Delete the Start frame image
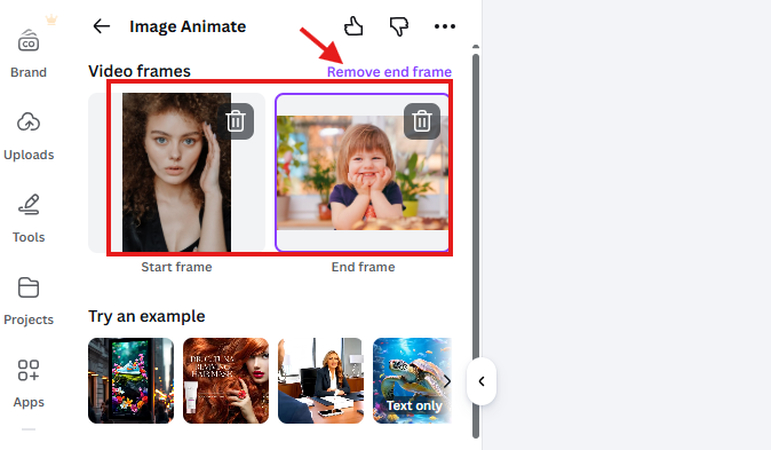 236,121
